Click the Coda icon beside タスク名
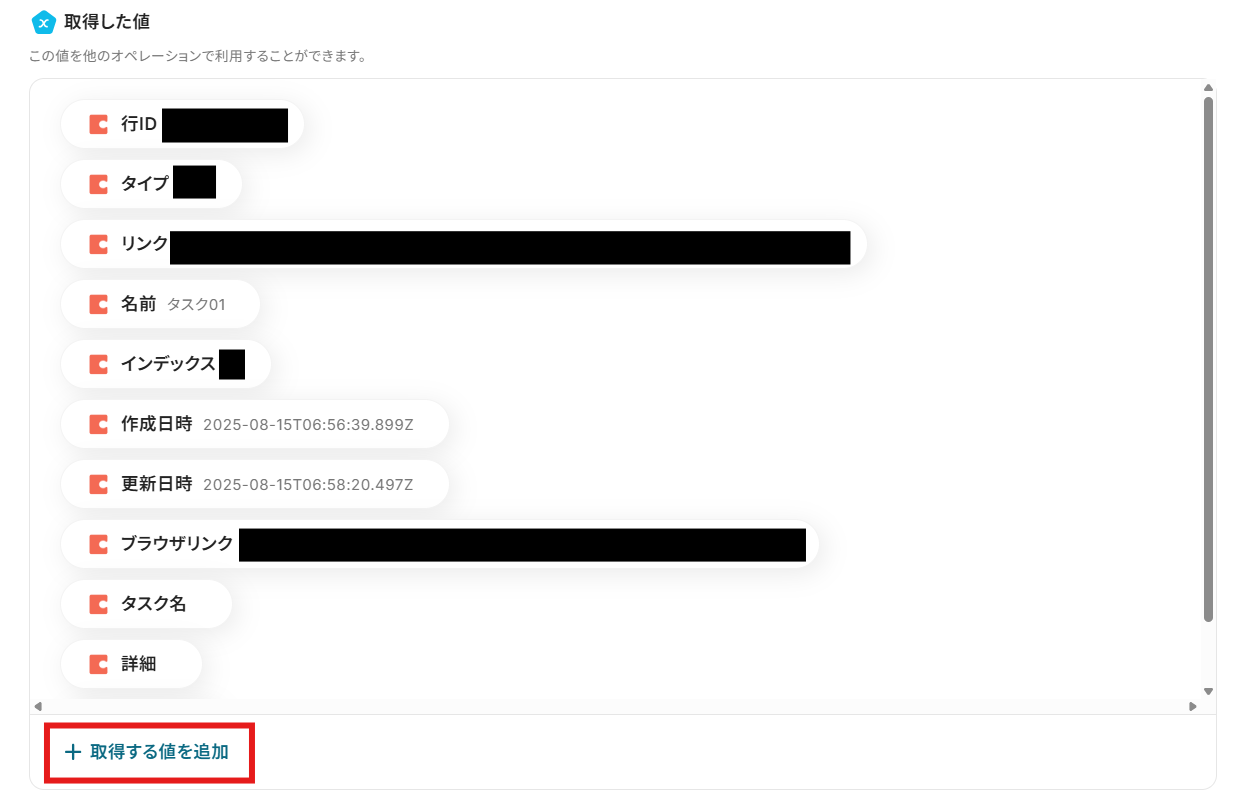This screenshot has width=1236, height=799. [98, 604]
